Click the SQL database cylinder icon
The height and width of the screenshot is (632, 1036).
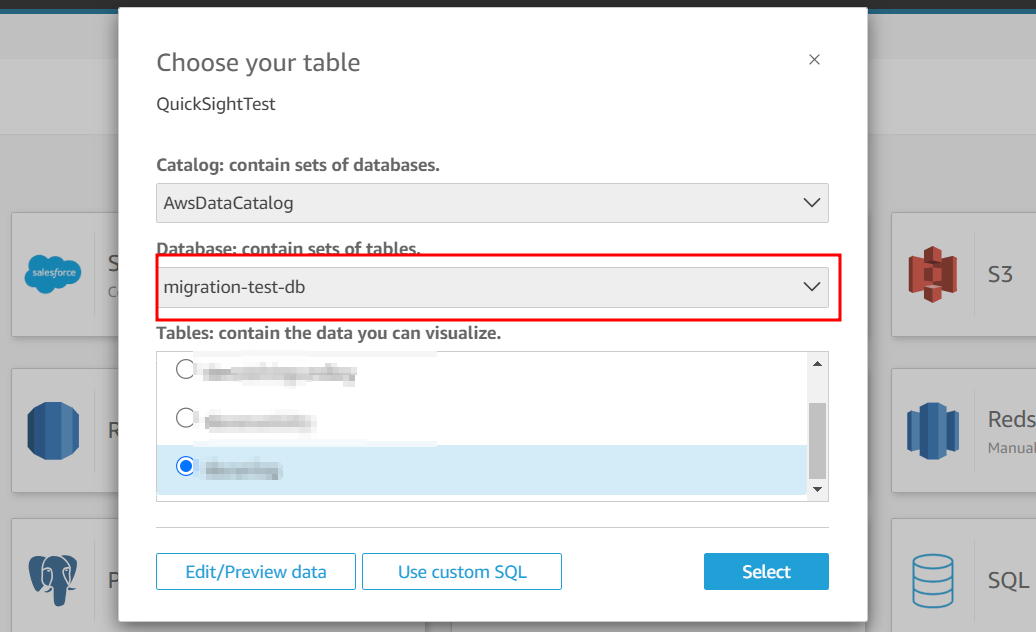pos(932,580)
